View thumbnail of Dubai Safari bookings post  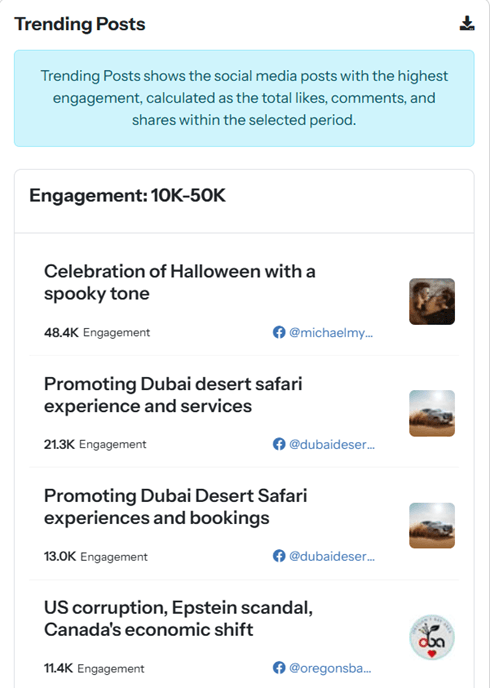click(432, 525)
